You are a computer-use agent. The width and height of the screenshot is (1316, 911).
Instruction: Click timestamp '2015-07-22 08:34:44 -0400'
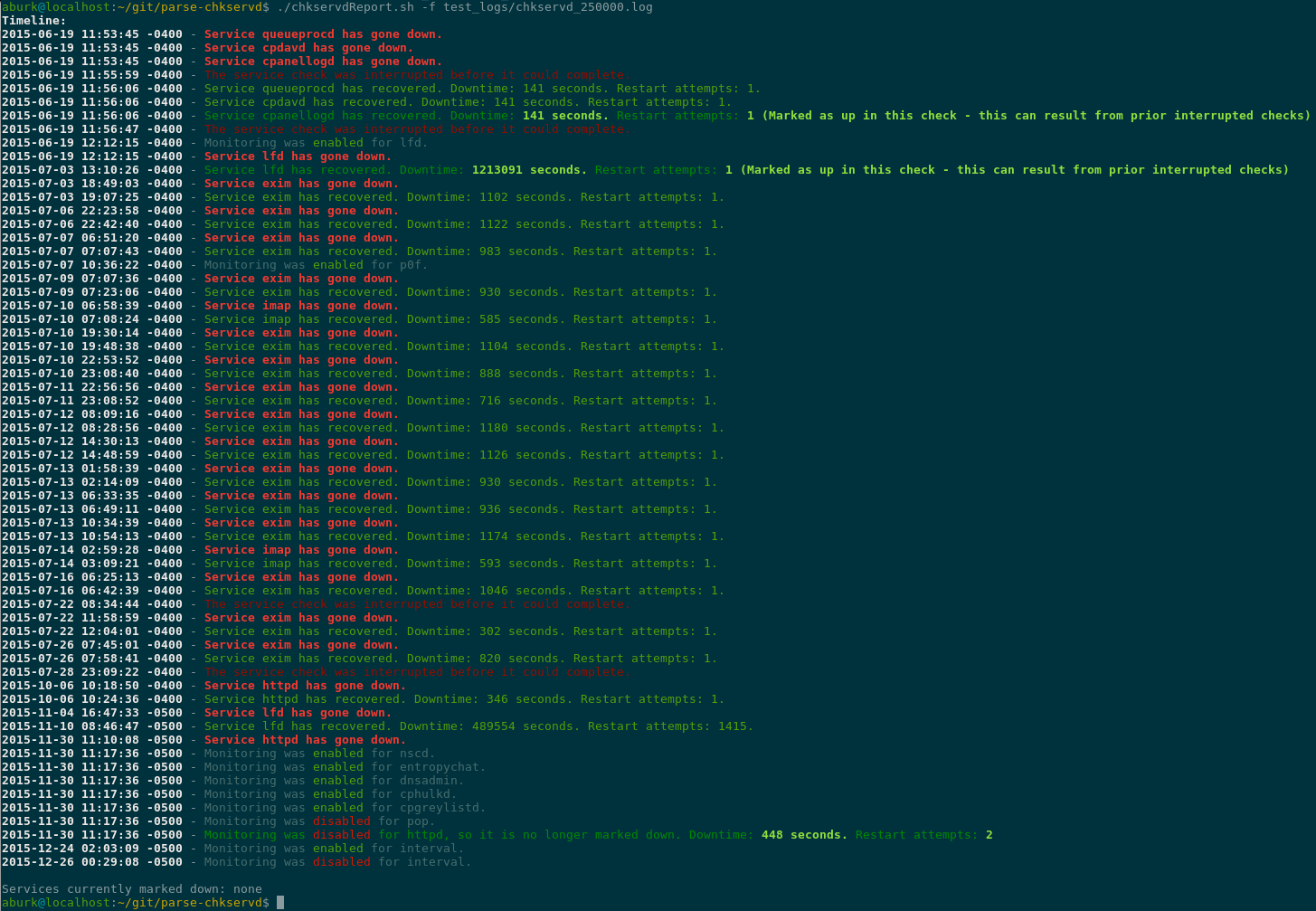click(92, 604)
